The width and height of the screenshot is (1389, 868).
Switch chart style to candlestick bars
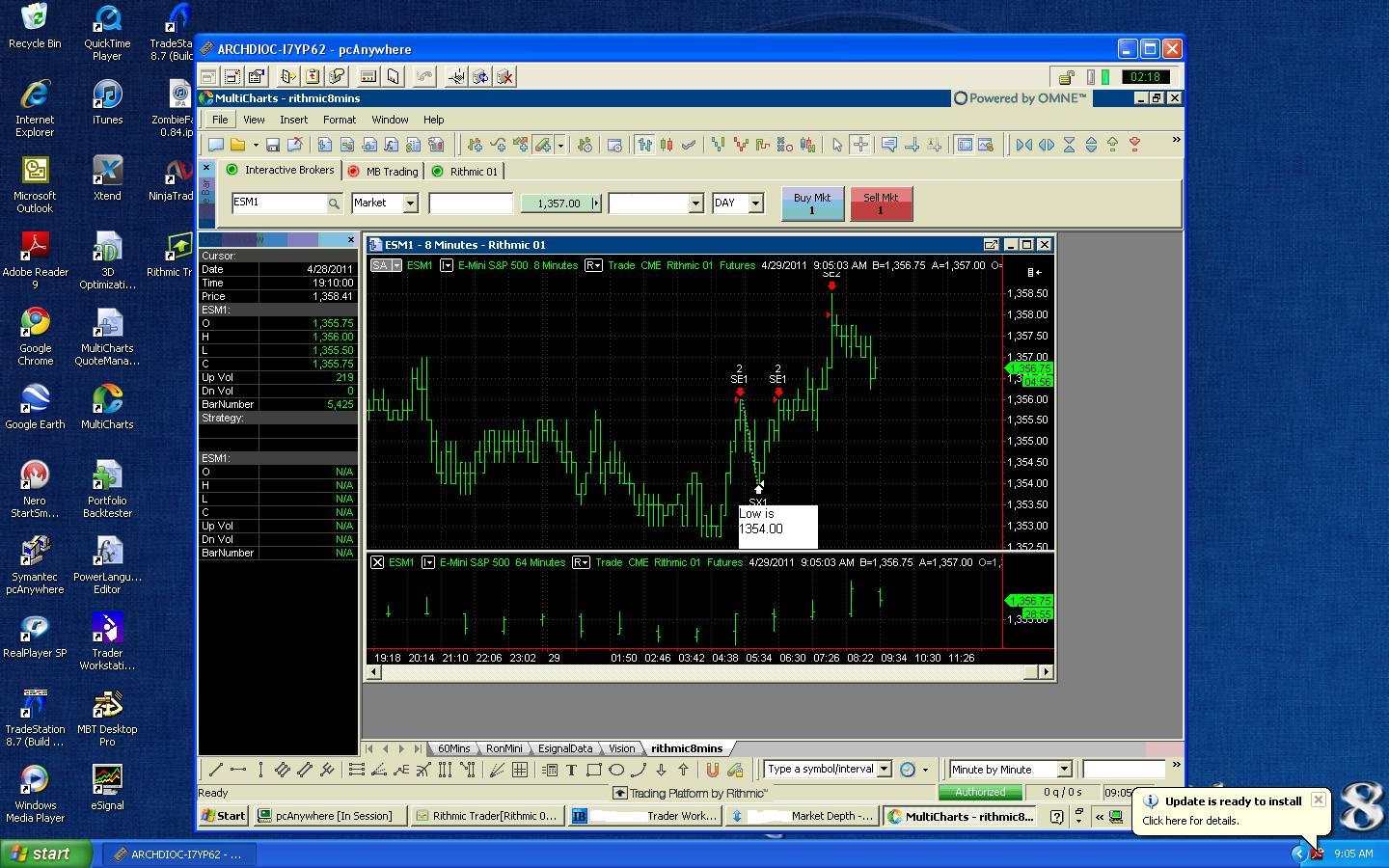667,145
